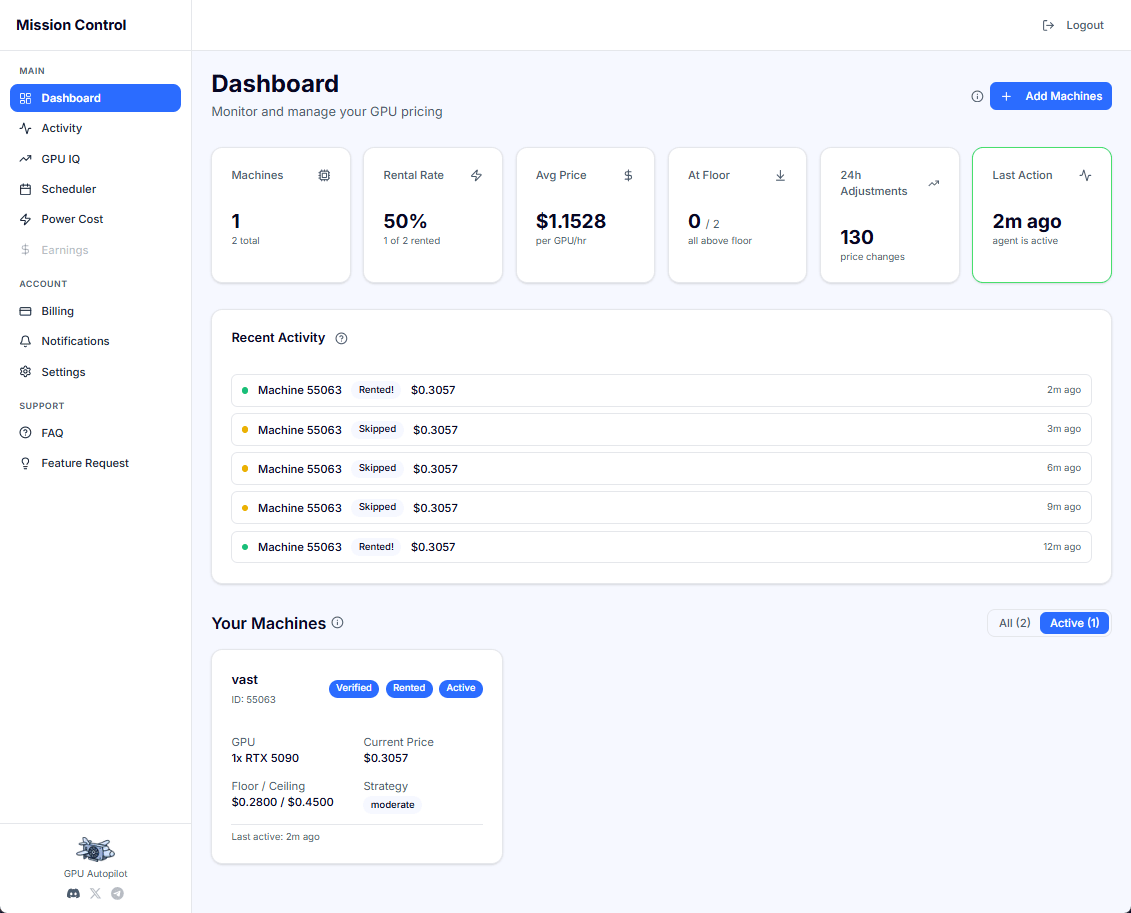Open Activity page via its waveform icon
The height and width of the screenshot is (913, 1131).
[x=25, y=128]
